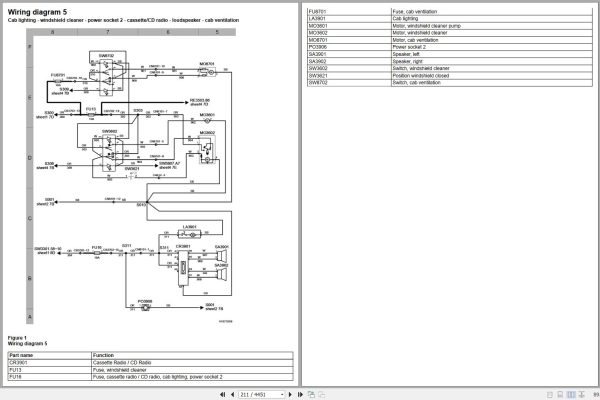This screenshot has width=600, height=400.
Task: Click the MO3602 part name cell
Action: (x=349, y=33)
